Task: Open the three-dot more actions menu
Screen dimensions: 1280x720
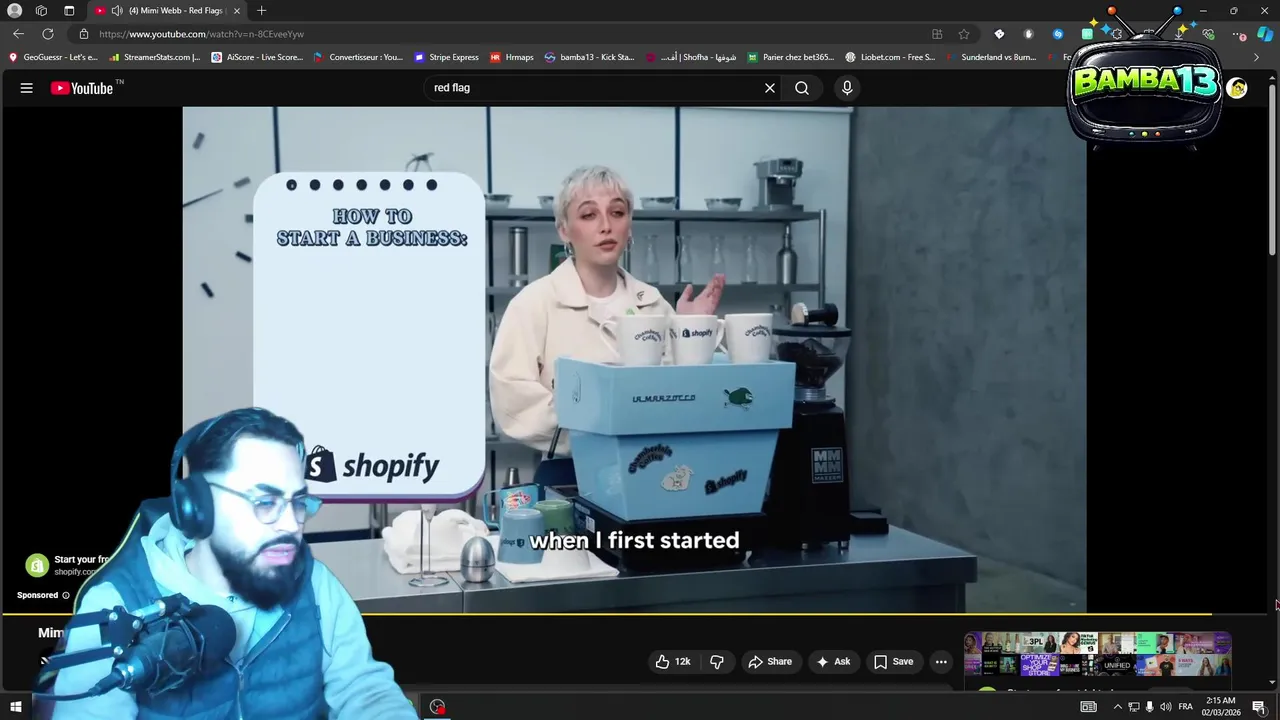Action: (941, 661)
